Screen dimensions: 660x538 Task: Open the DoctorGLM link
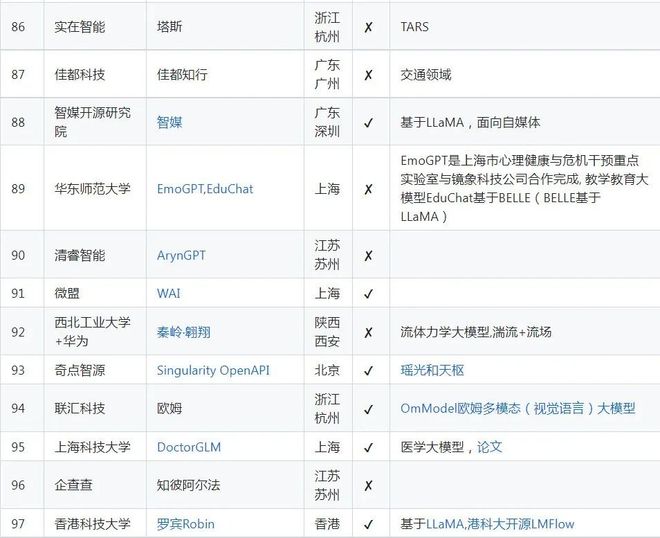point(189,447)
